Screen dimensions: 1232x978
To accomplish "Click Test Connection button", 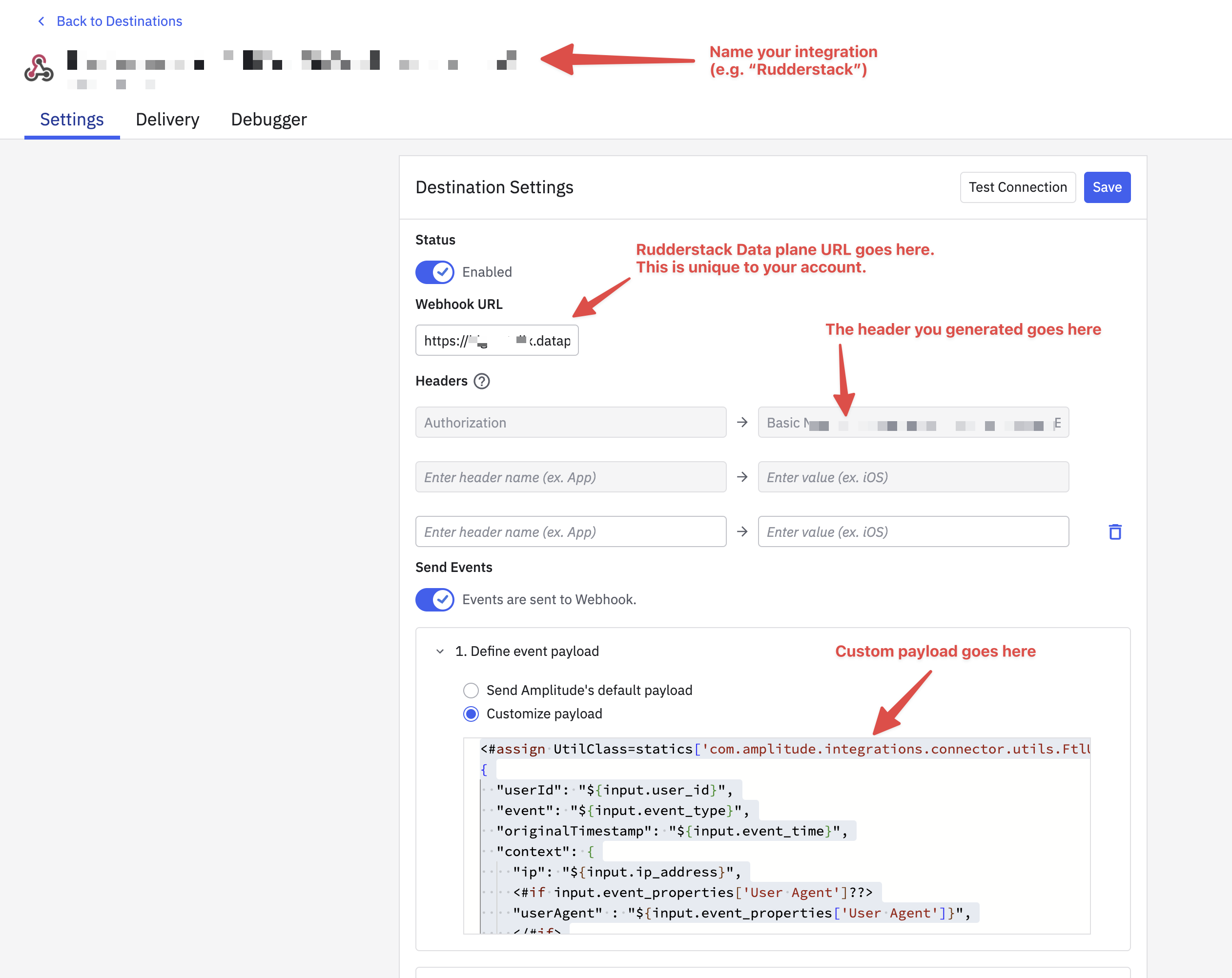I will pos(1017,187).
